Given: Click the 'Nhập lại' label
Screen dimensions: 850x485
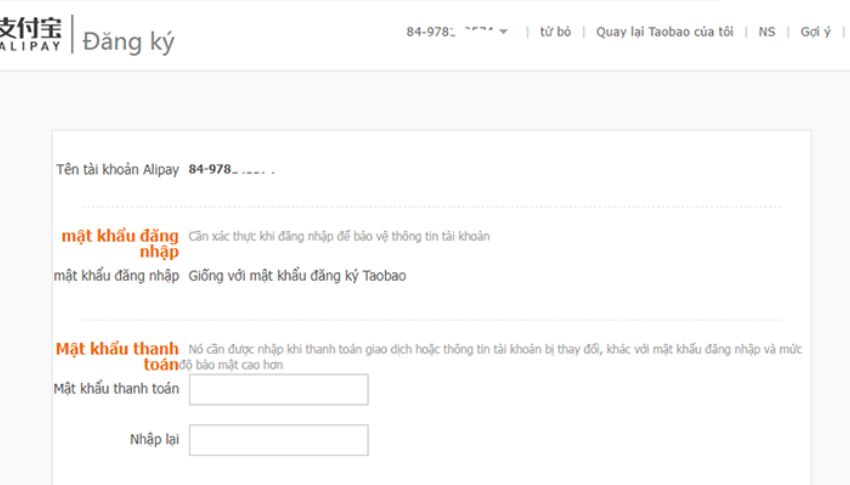Looking at the screenshot, I should [154, 439].
